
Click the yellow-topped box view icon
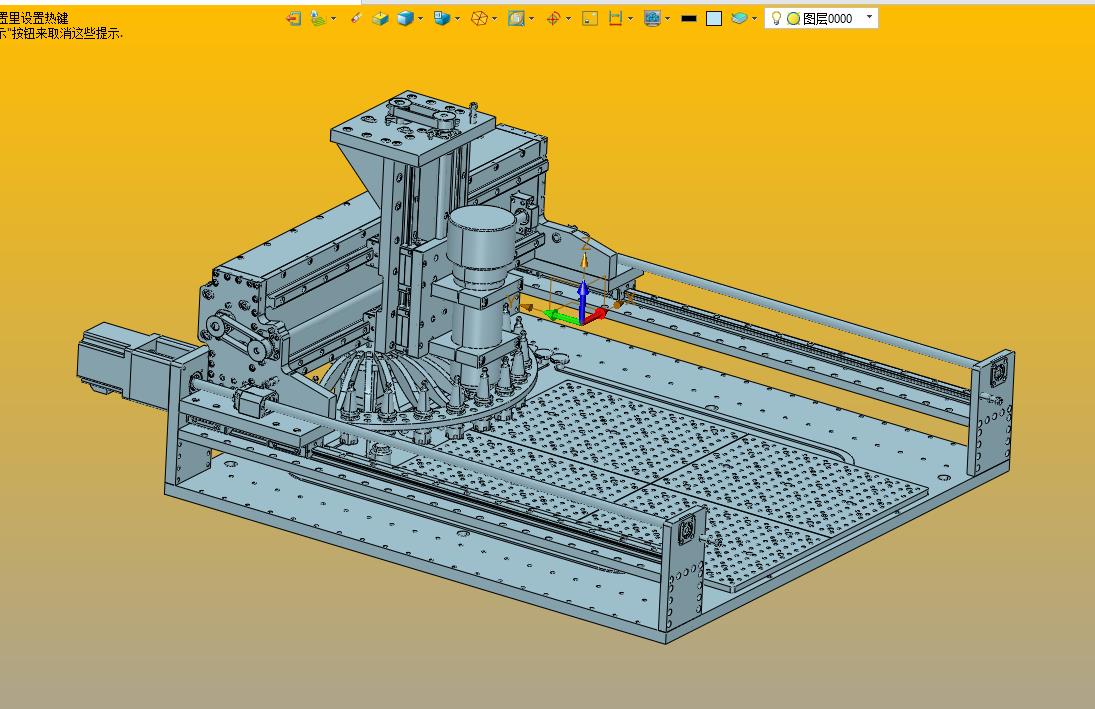tap(380, 19)
